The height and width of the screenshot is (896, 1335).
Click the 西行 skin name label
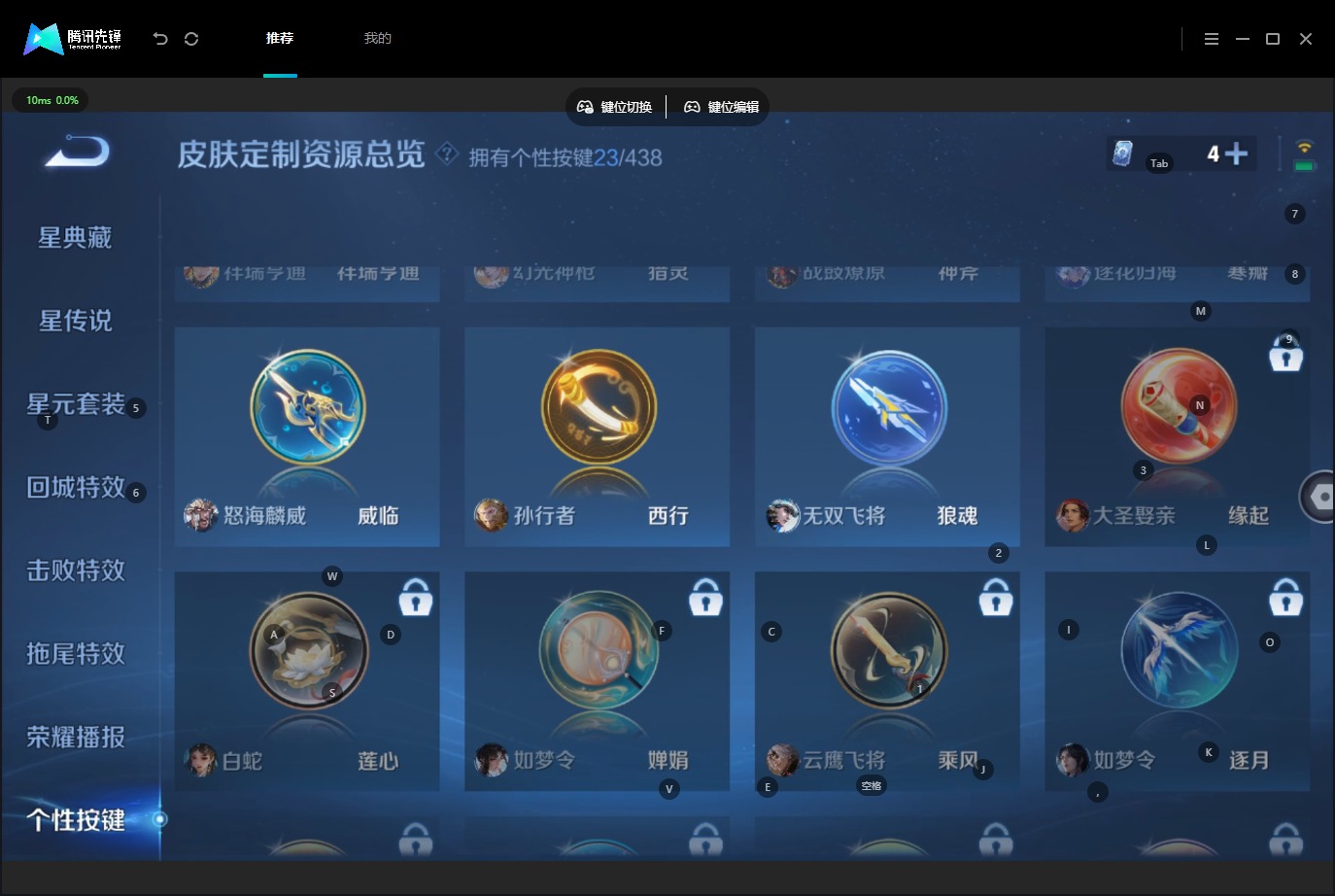pyautogui.click(x=668, y=516)
